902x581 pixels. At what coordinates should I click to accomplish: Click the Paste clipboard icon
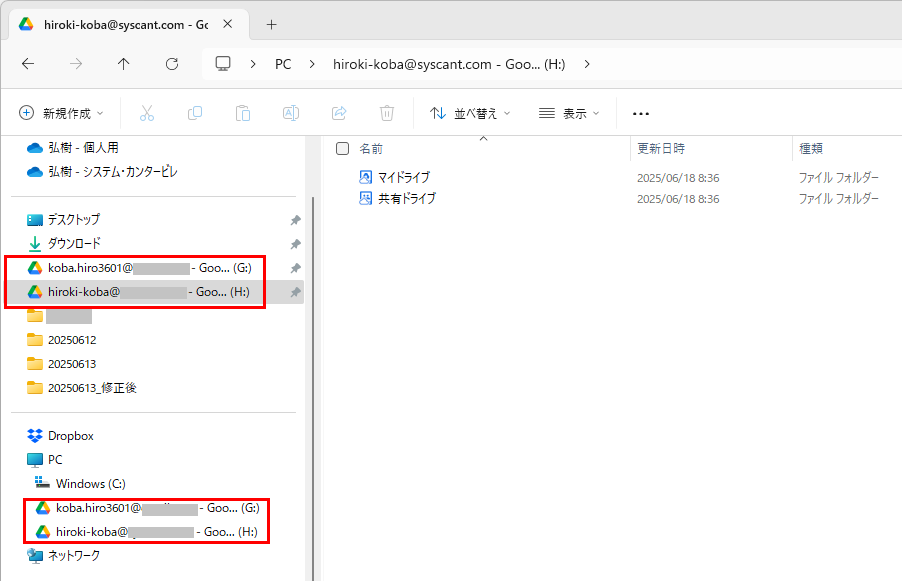click(x=243, y=113)
